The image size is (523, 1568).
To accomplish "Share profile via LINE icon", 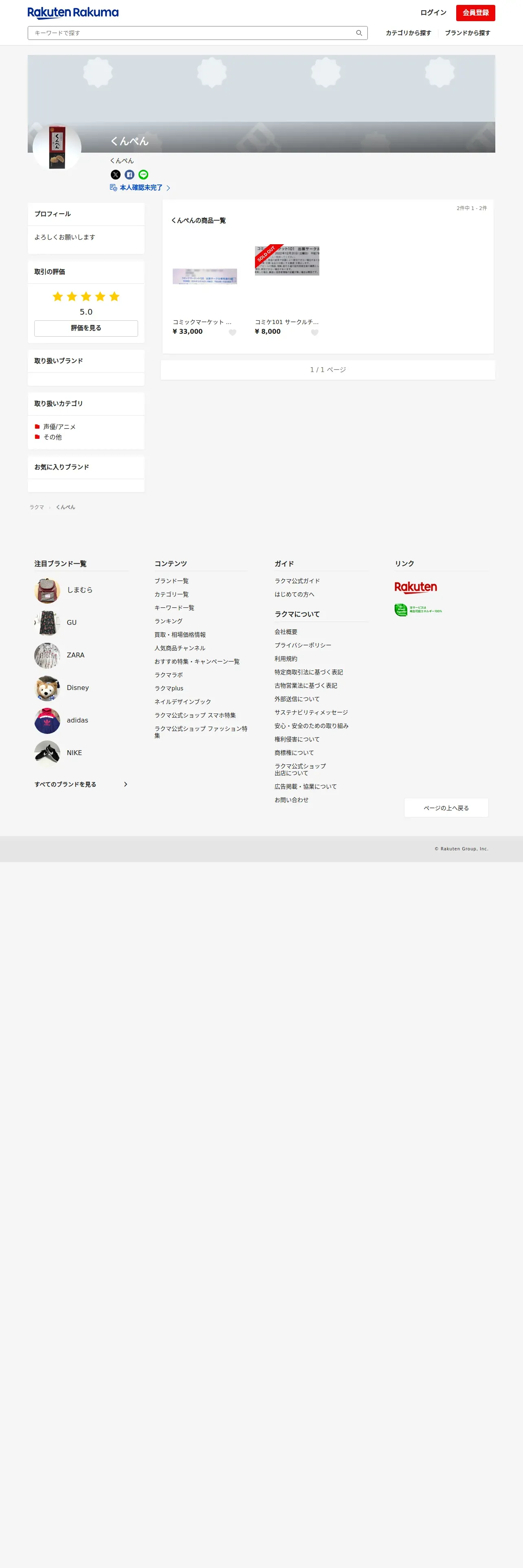I will [143, 175].
